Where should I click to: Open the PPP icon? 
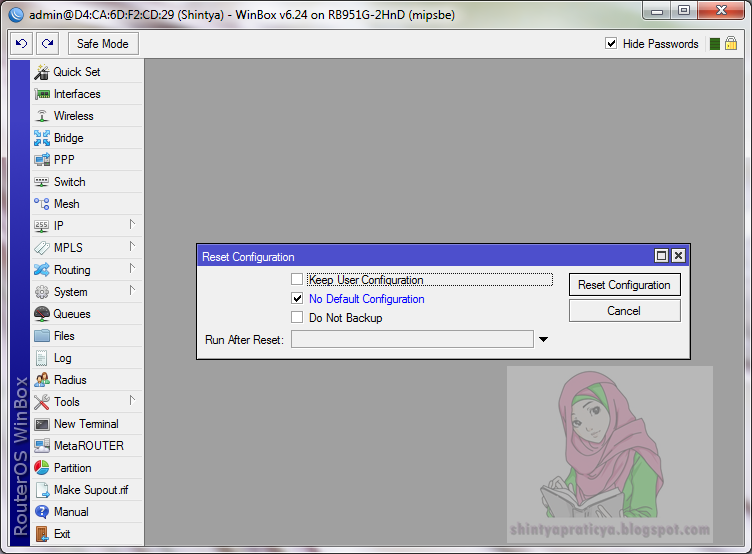pos(42,160)
